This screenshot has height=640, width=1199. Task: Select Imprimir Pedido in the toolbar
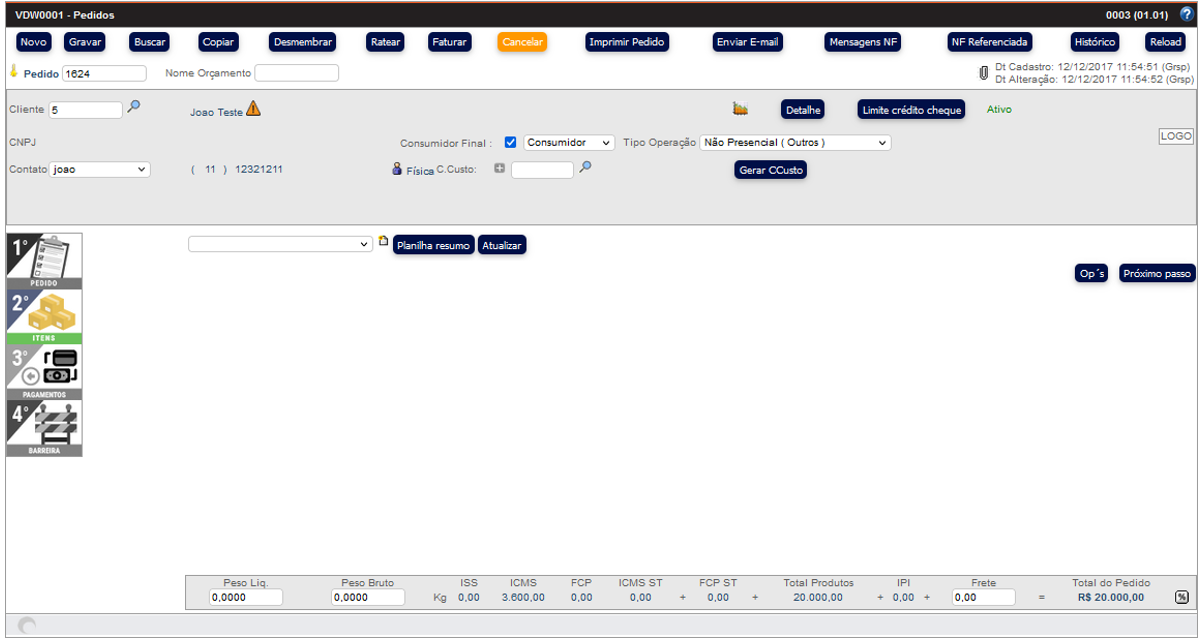(627, 42)
